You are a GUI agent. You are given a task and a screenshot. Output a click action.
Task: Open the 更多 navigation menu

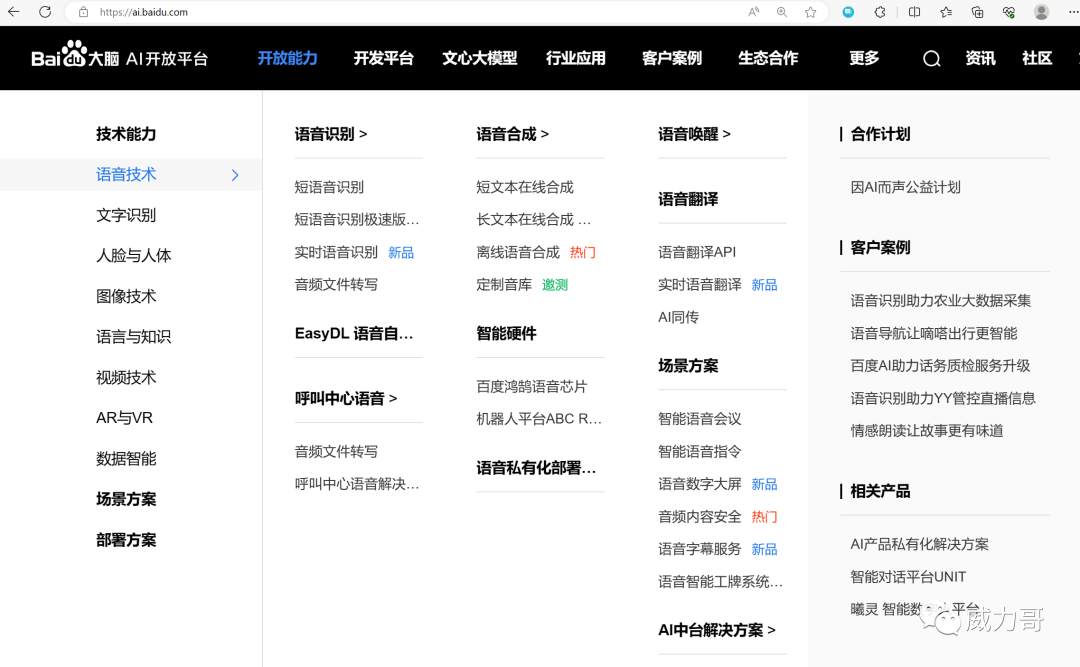click(x=864, y=59)
